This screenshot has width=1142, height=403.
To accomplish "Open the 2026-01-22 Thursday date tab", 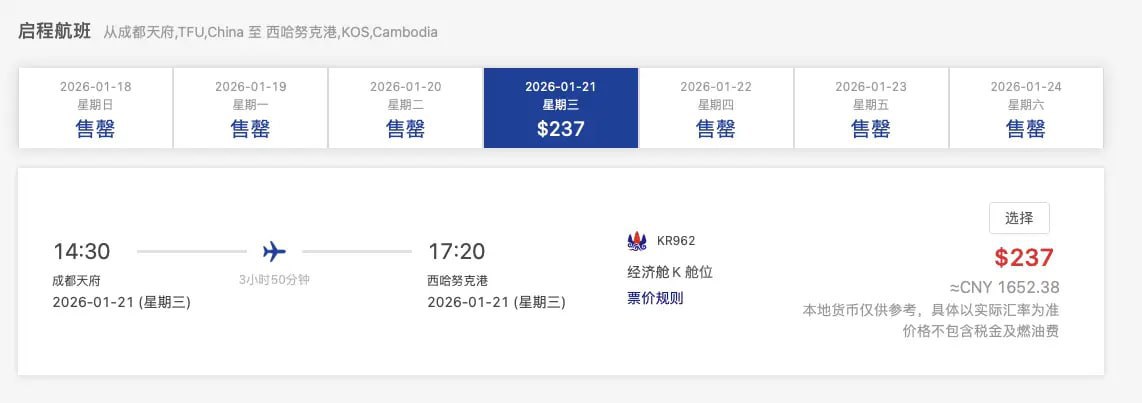I will coord(716,108).
